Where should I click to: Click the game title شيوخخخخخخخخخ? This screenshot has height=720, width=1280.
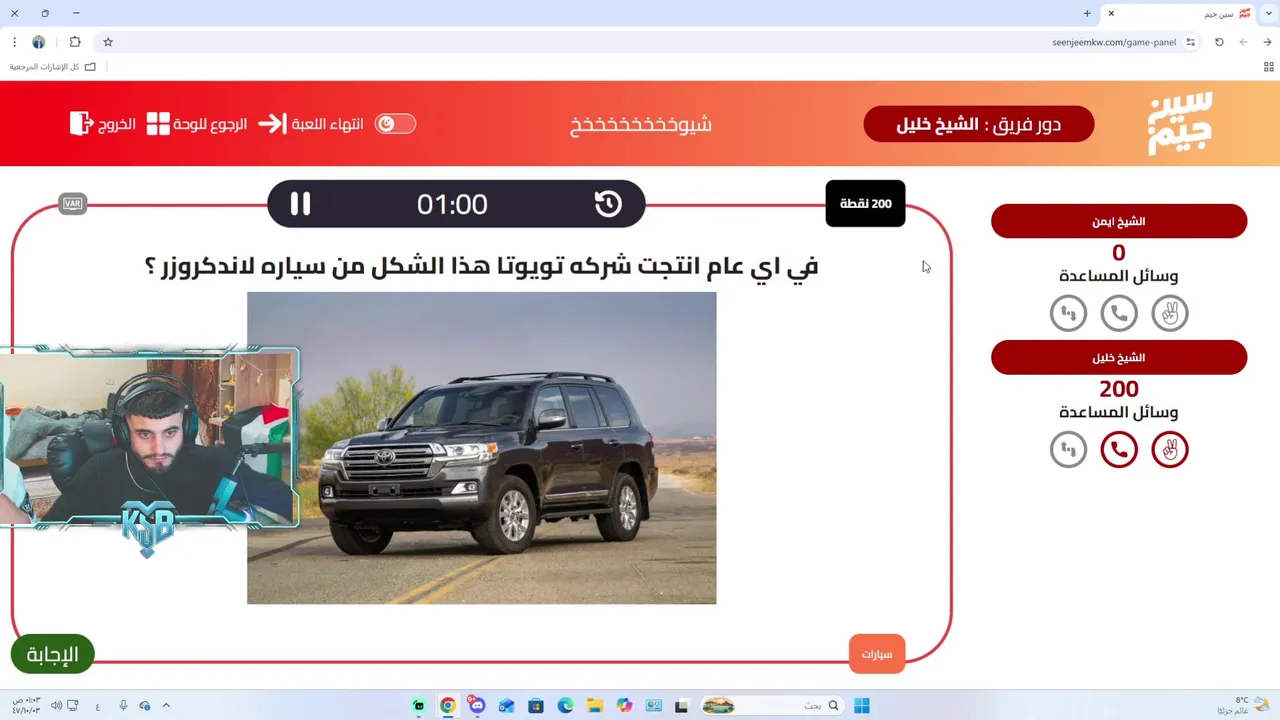click(640, 125)
